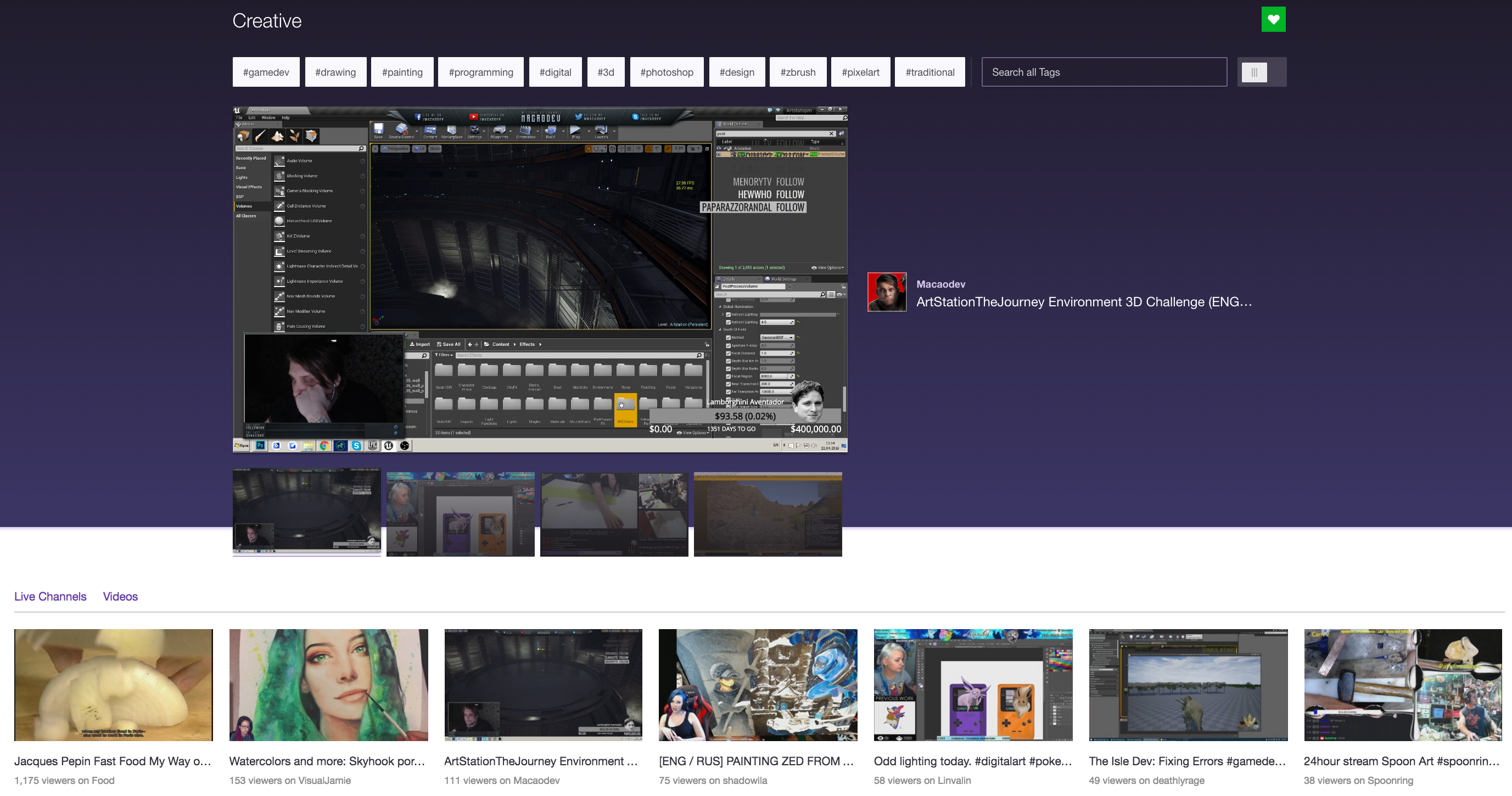Screen dimensions: 1512x796
Task: Switch to the World Settings tab
Action: point(784,279)
